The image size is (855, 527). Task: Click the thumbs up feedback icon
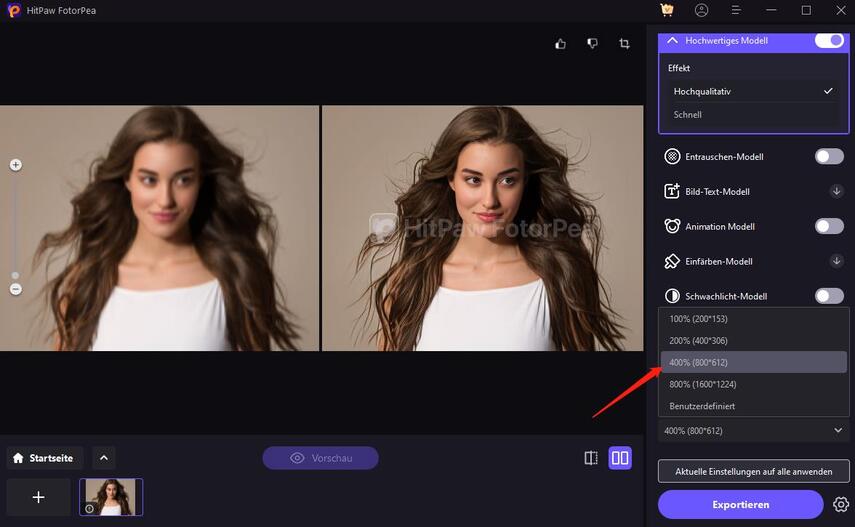tap(560, 44)
